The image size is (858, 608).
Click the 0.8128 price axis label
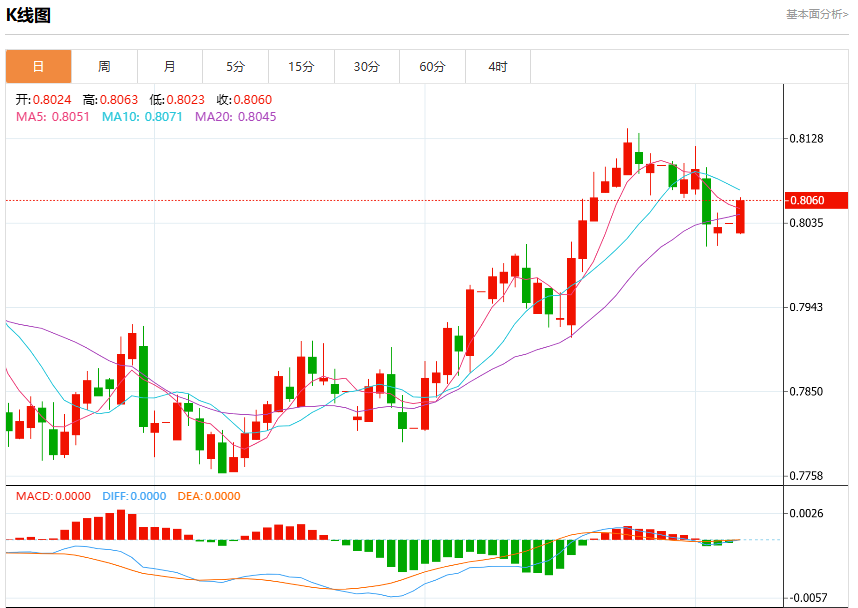pyautogui.click(x=806, y=138)
